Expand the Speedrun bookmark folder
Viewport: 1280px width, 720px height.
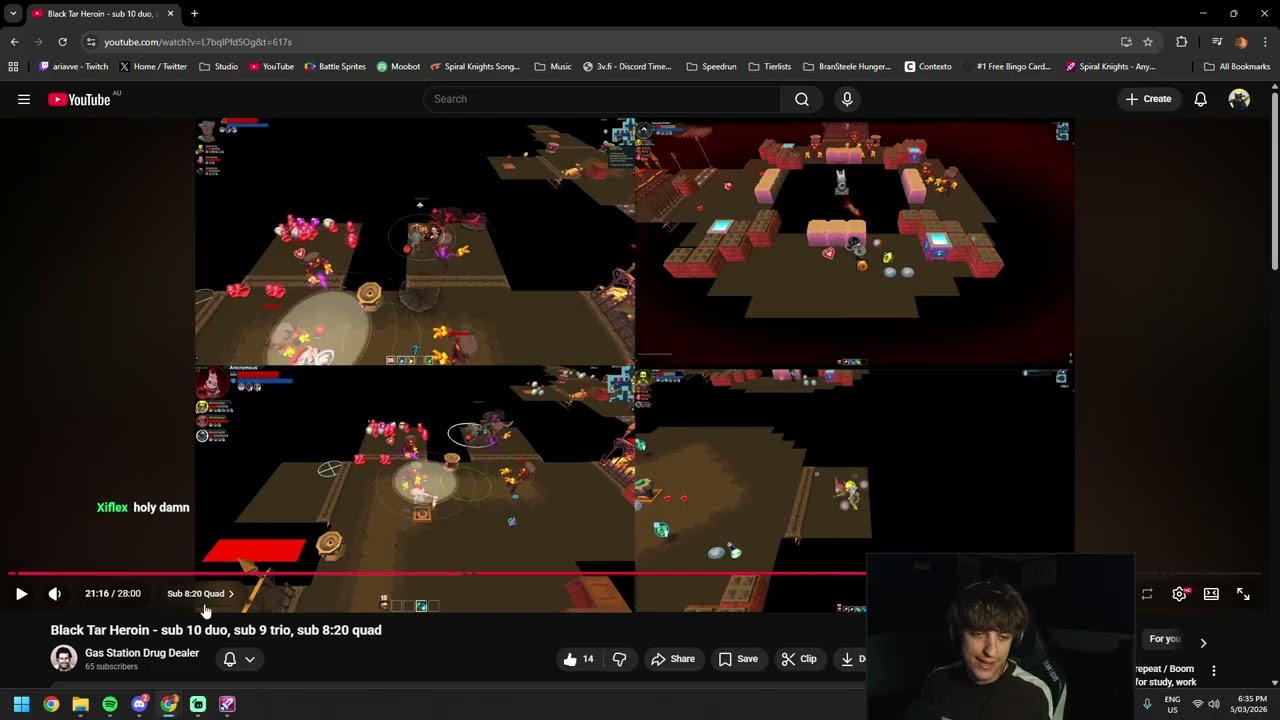click(711, 67)
